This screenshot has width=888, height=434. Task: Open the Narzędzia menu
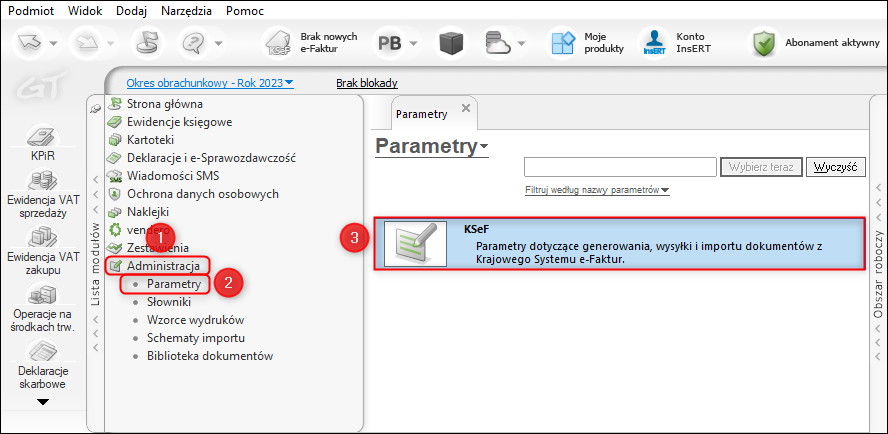tap(186, 11)
